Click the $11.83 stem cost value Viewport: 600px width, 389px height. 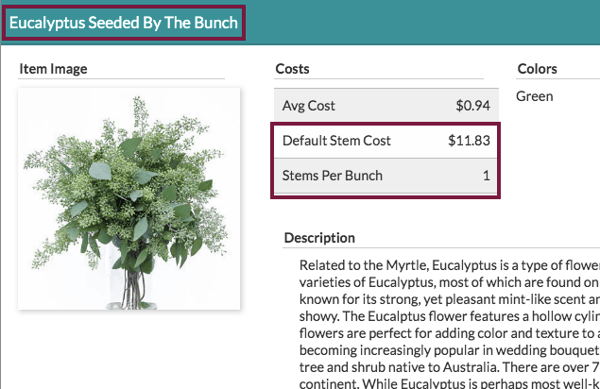tap(469, 141)
